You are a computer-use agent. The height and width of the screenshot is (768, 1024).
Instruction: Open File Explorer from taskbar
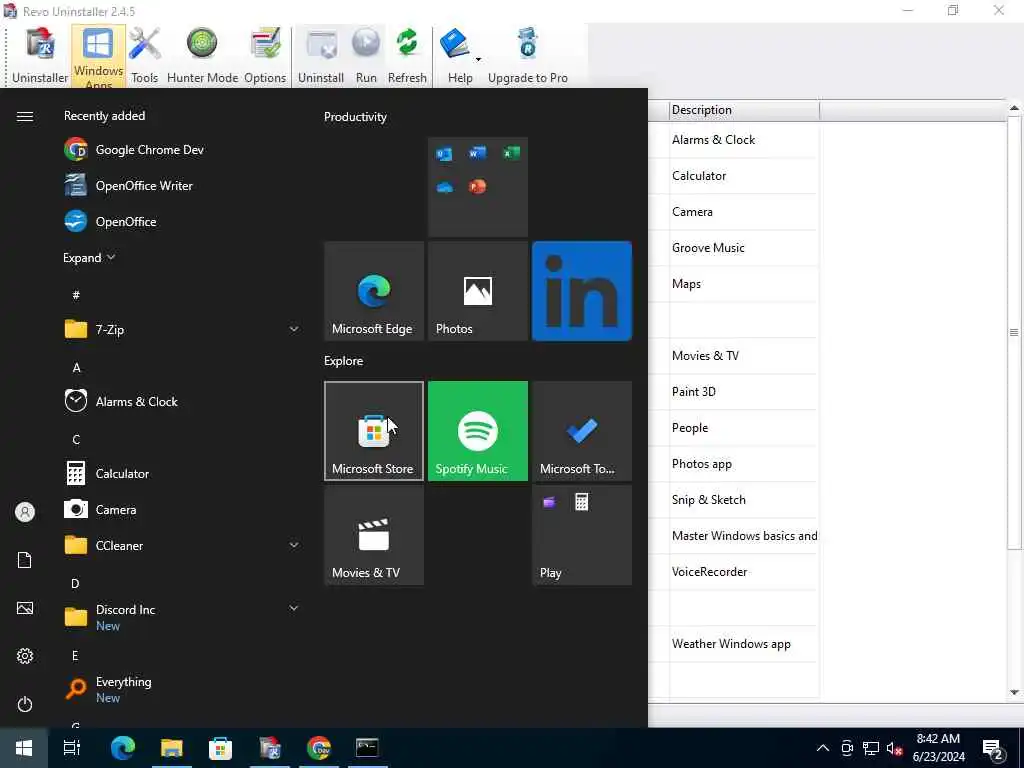tap(172, 748)
